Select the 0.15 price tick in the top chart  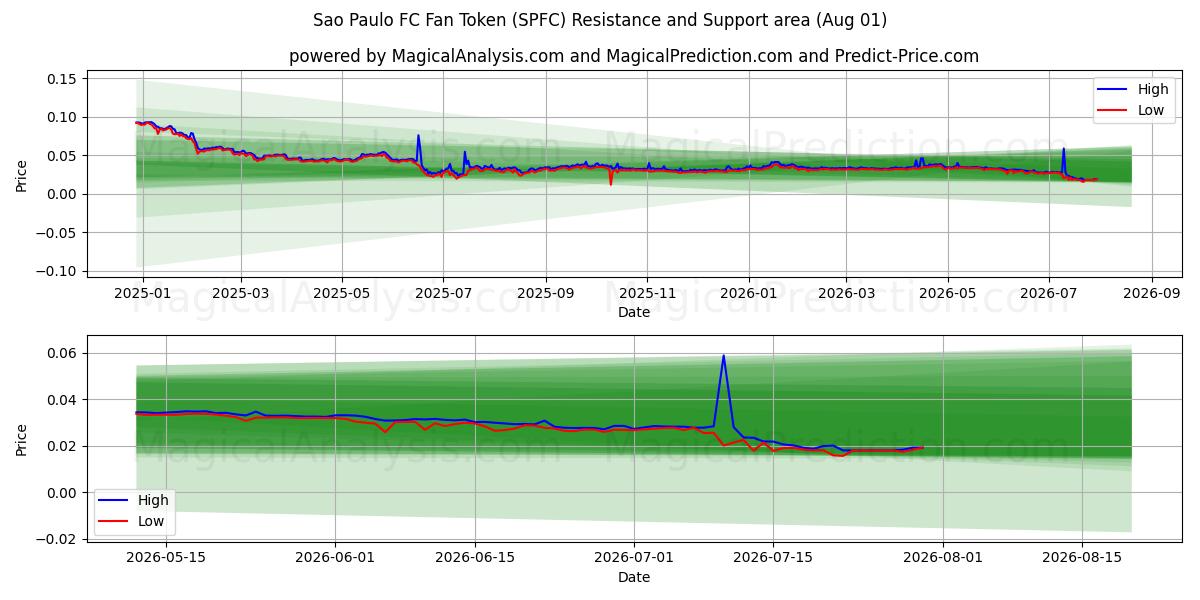[x=64, y=79]
